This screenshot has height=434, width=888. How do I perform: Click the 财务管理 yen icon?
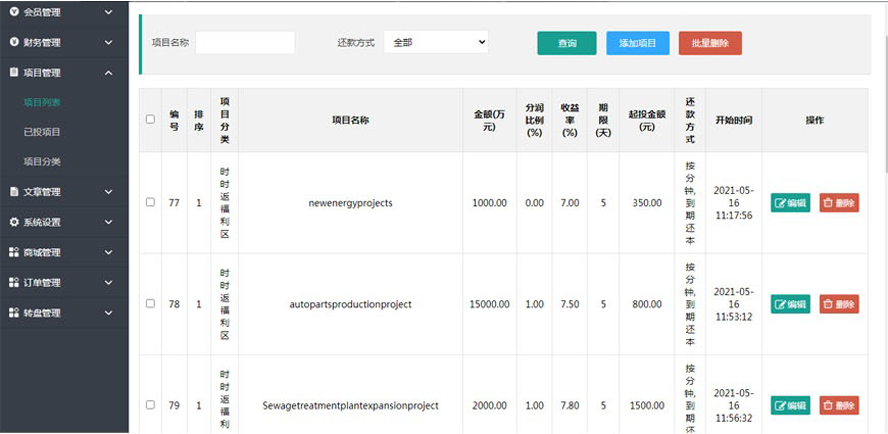(x=14, y=42)
